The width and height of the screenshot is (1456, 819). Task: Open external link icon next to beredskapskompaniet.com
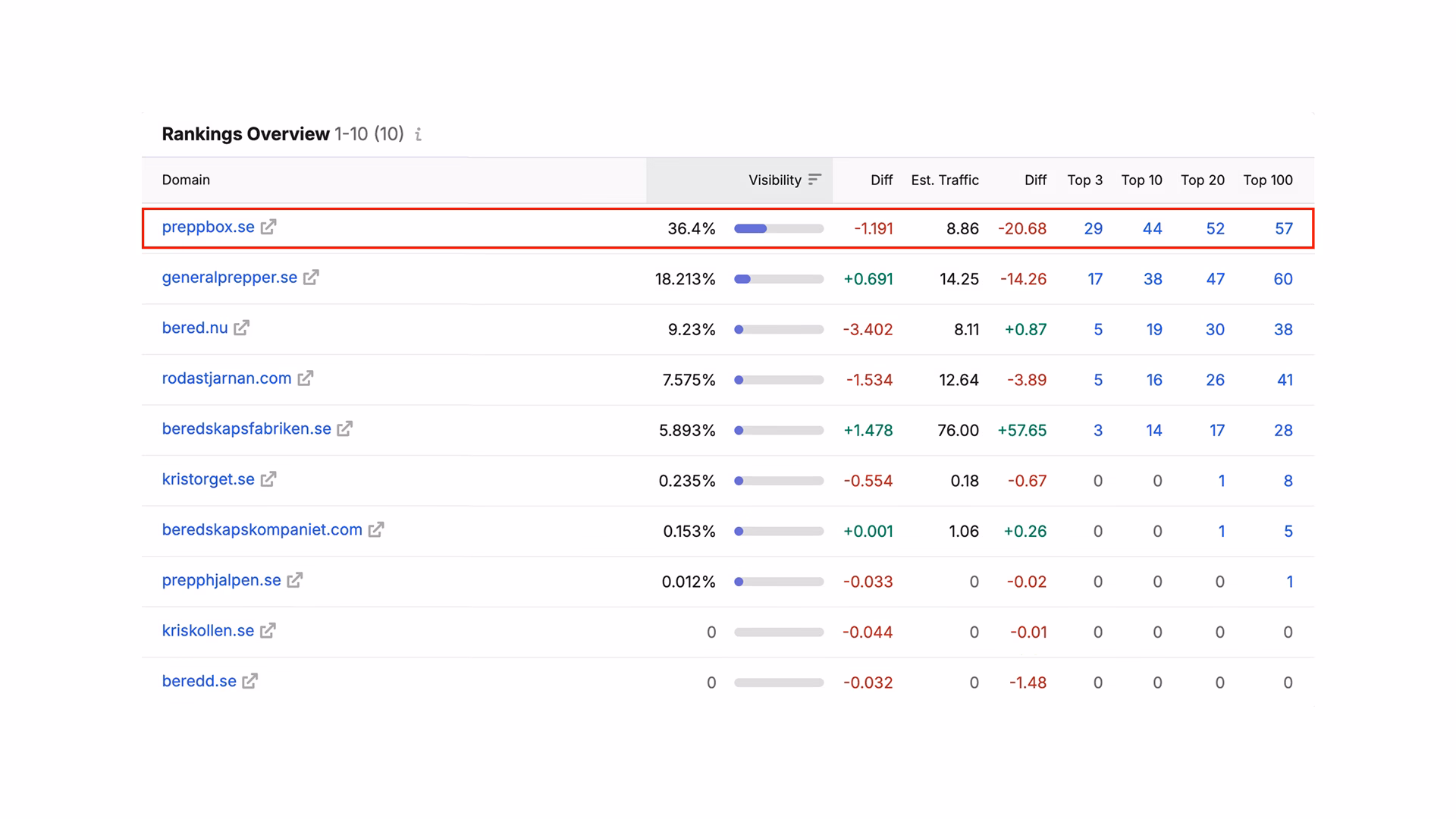[376, 529]
